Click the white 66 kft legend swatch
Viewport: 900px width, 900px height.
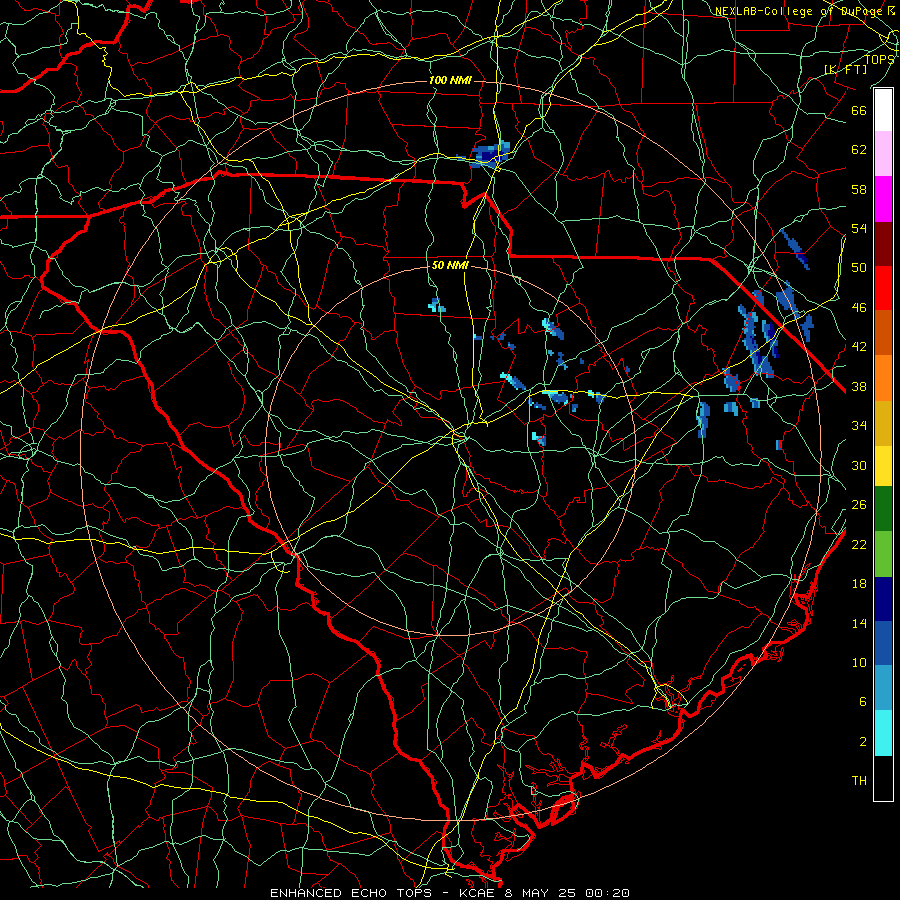click(883, 110)
